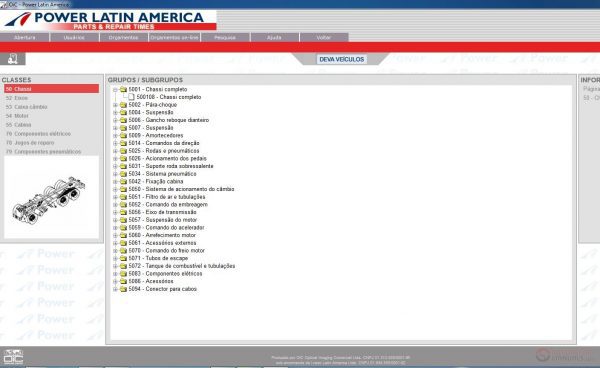The image size is (600, 368).
Task: Select the 5009 - Amortecedores row text
Action: click(x=156, y=135)
